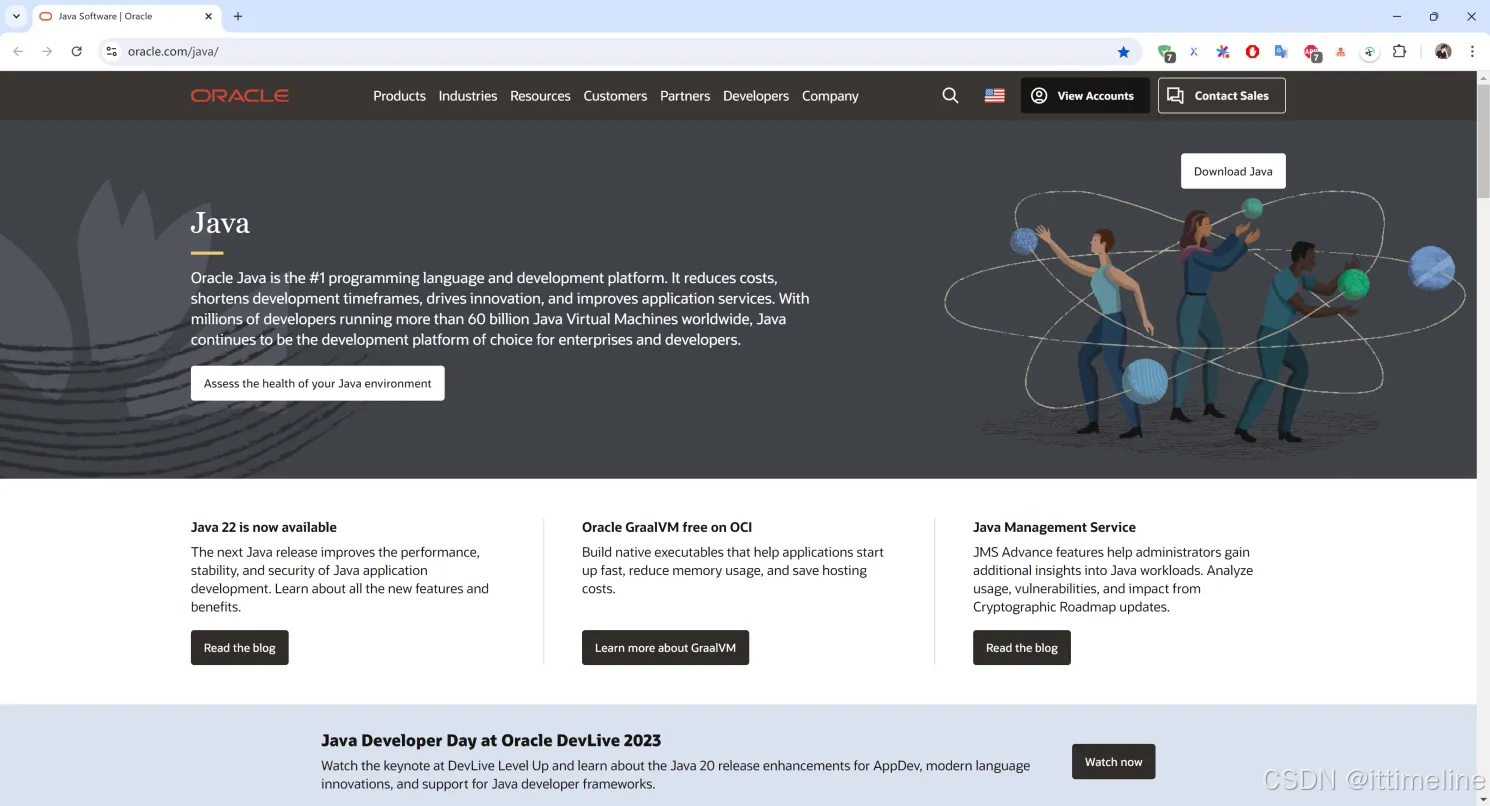
Task: Open the site information icon in address bar
Action: [x=111, y=51]
